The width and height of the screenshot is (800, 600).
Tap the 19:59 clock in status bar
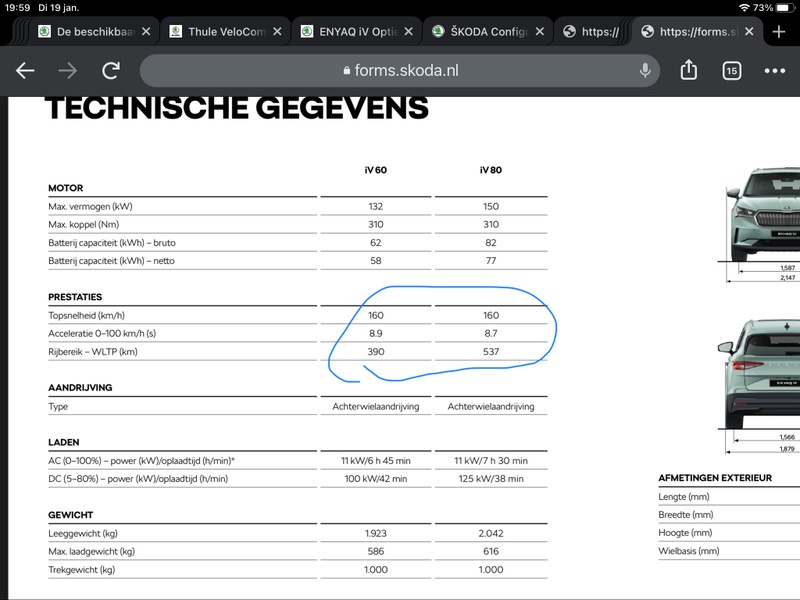(17, 8)
